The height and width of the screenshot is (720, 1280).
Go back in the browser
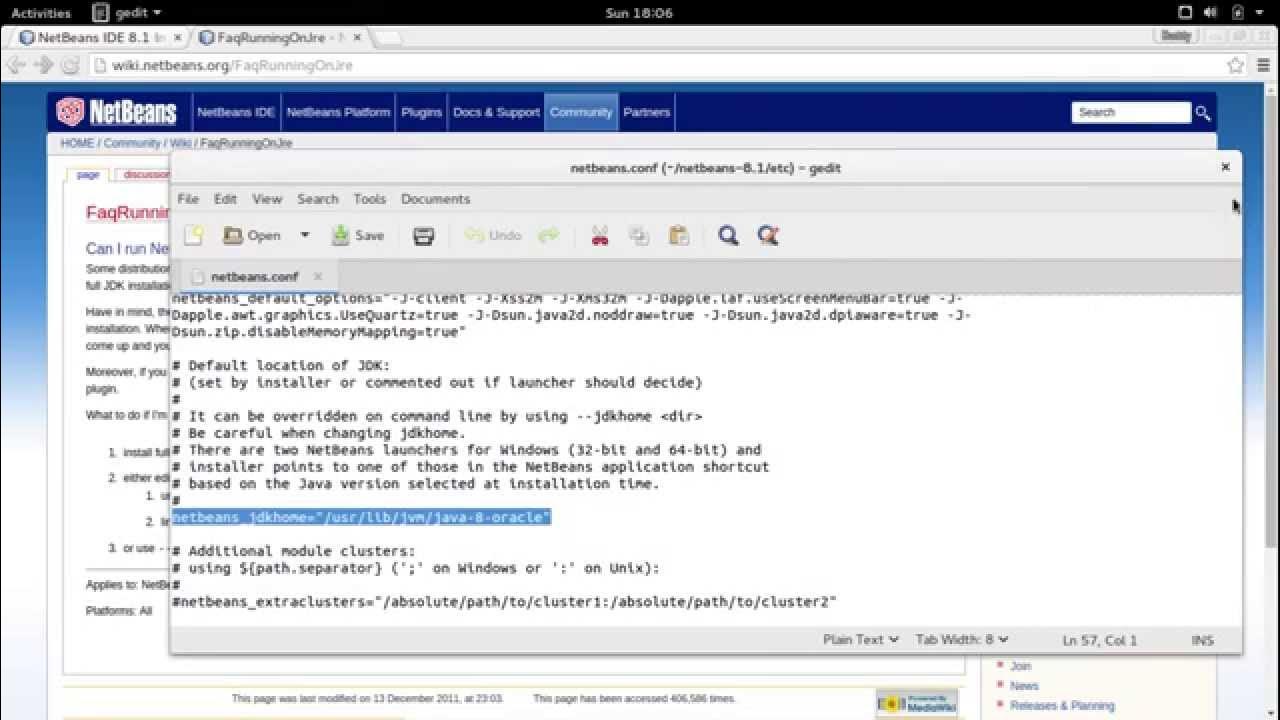pos(17,65)
